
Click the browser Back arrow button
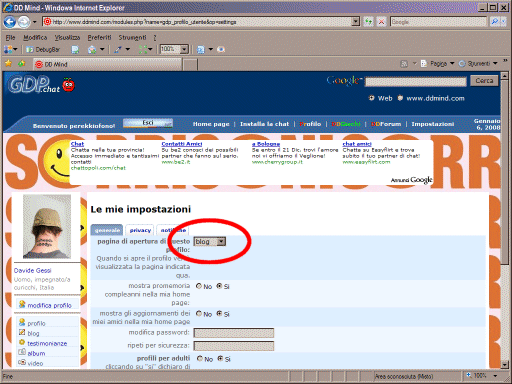tap(10, 22)
